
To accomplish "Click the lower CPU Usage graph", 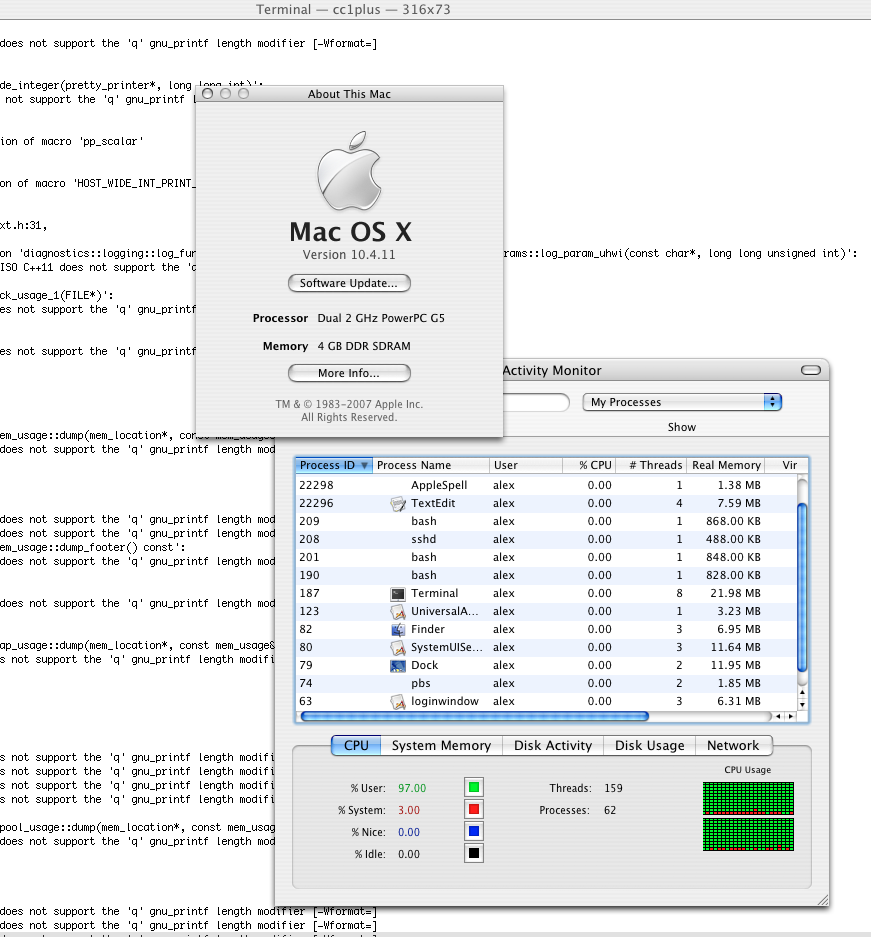I will (x=748, y=834).
